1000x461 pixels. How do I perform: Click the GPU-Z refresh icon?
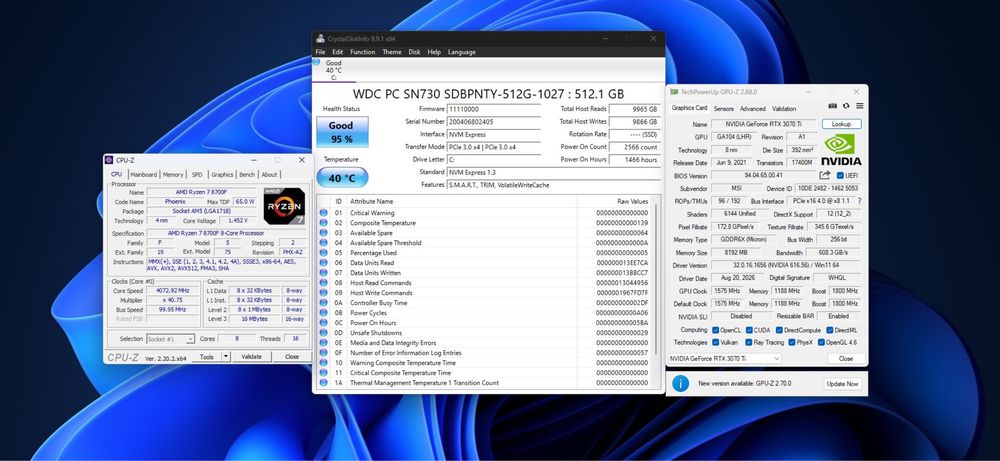tap(846, 106)
